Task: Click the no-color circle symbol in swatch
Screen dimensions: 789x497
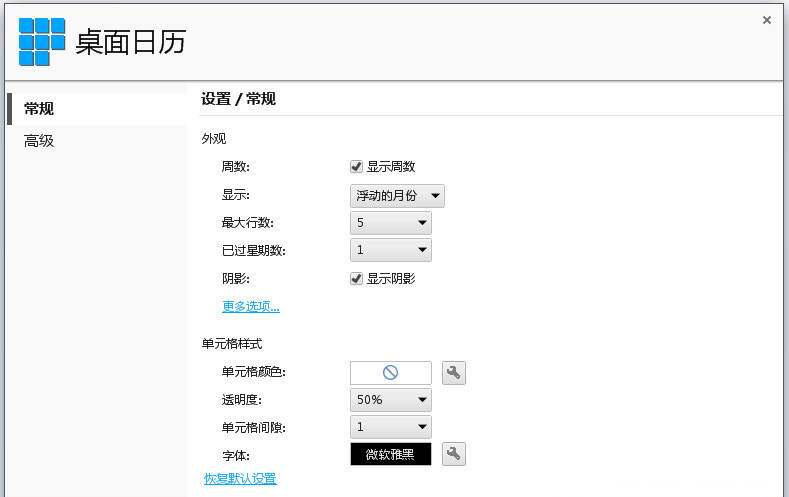Action: click(391, 373)
